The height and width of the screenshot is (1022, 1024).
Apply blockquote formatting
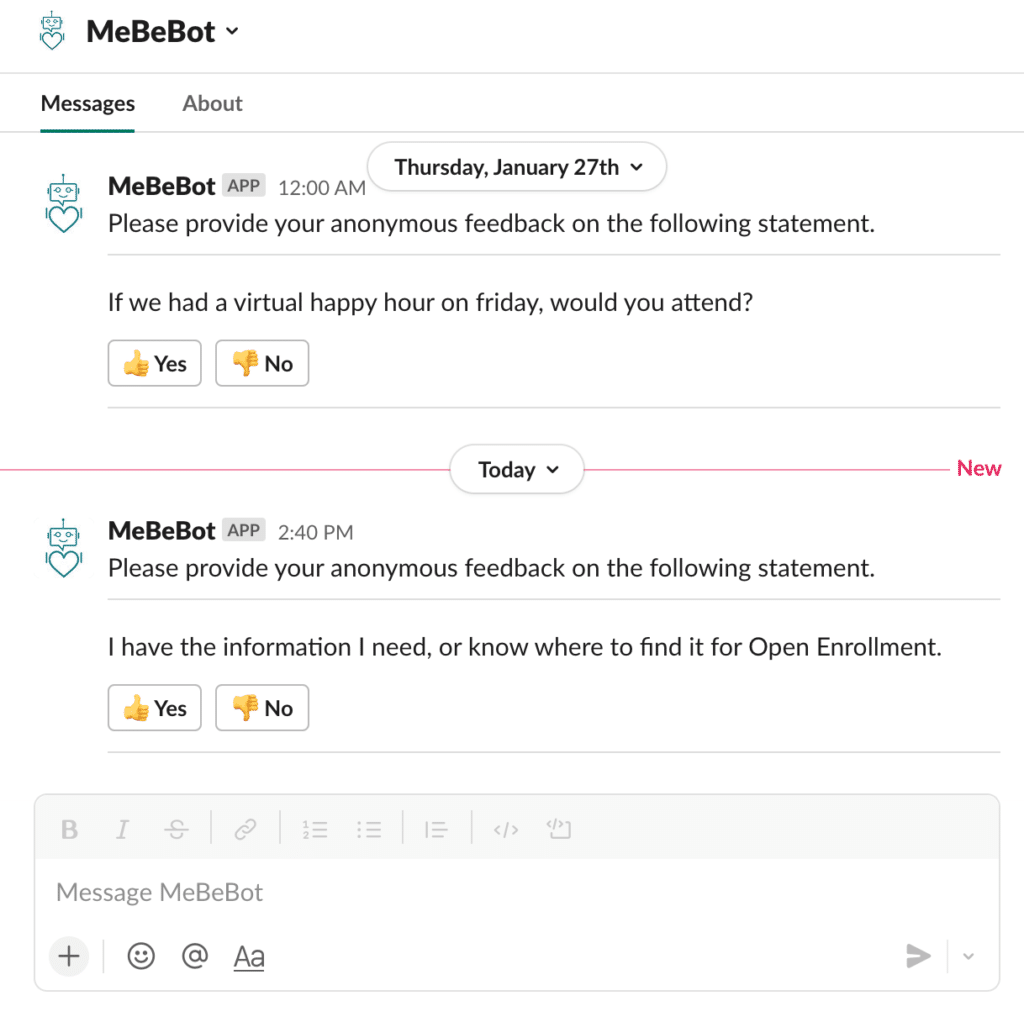coord(436,829)
